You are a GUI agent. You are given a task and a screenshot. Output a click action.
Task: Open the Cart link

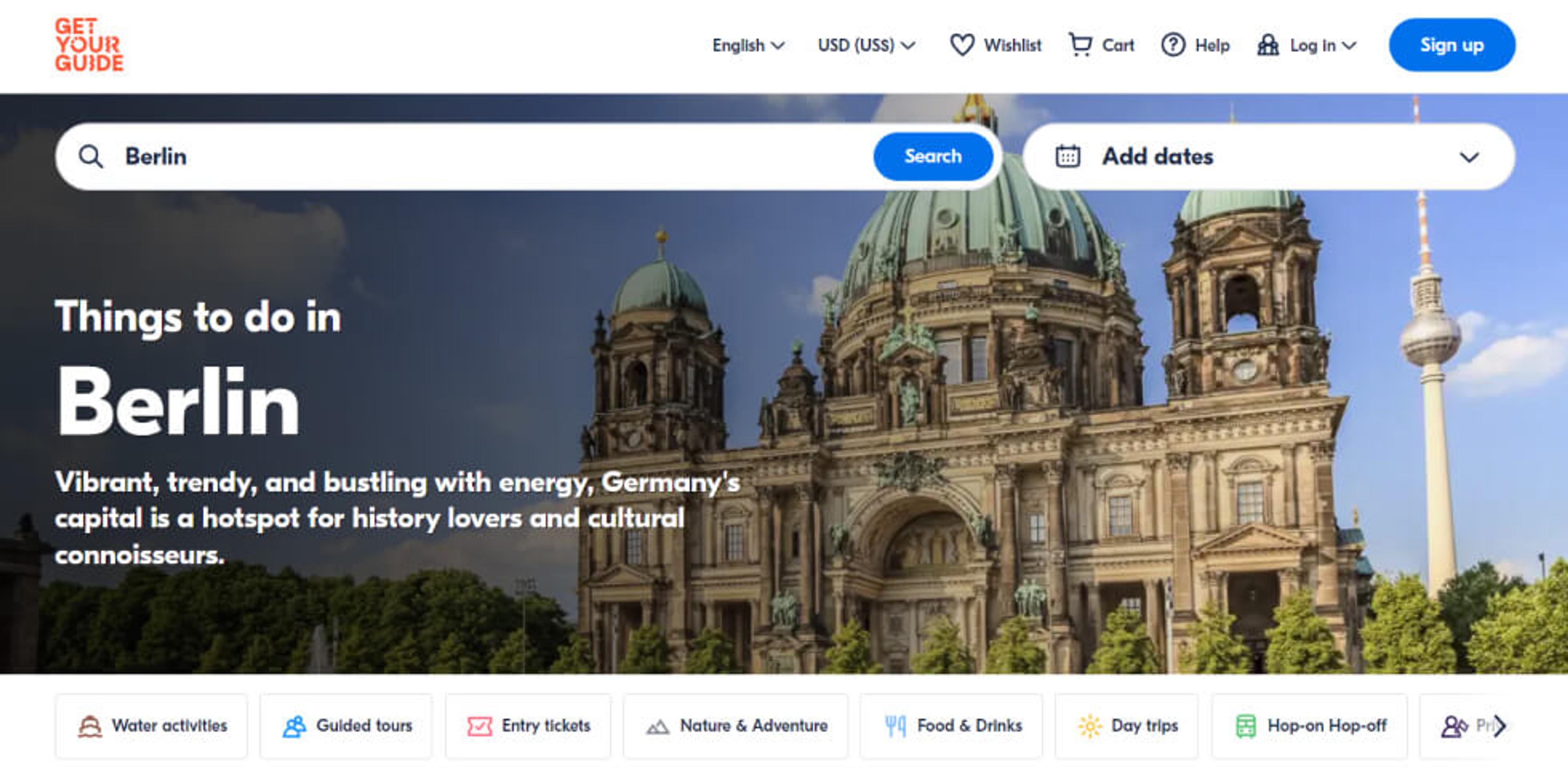coord(1102,45)
